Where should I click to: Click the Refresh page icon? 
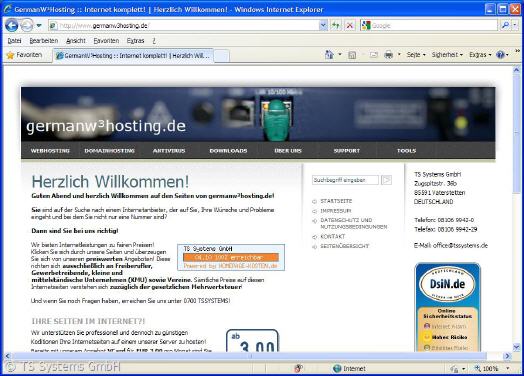[336, 25]
